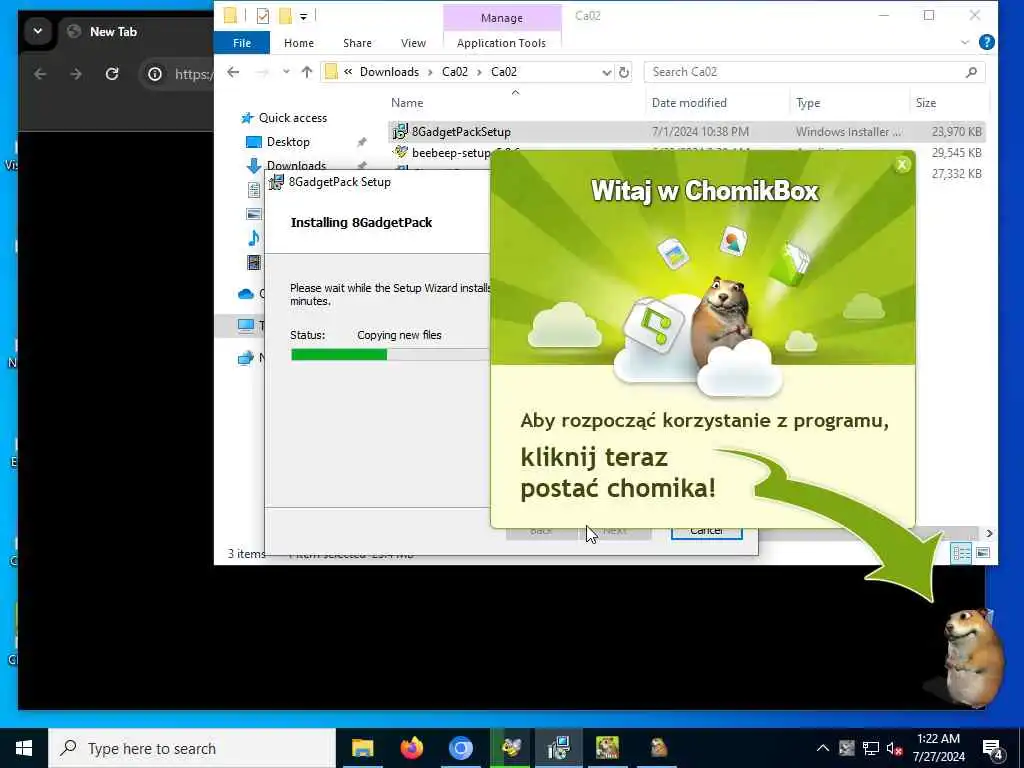Viewport: 1024px width, 768px height.
Task: Click the Manage contextual tab header
Action: click(502, 18)
